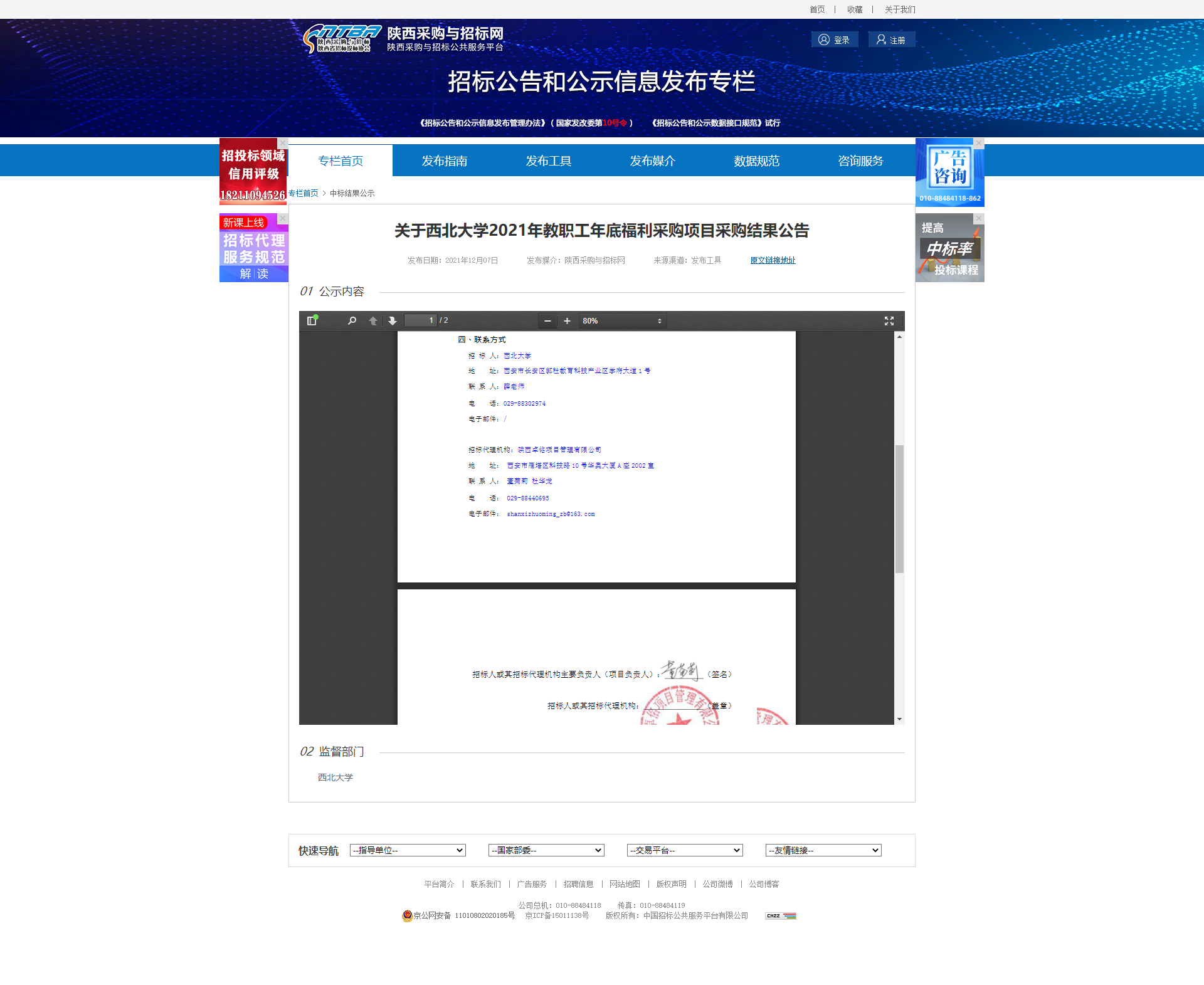Click the PDF page number input field
Image resolution: width=1204 pixels, height=985 pixels.
click(x=420, y=320)
